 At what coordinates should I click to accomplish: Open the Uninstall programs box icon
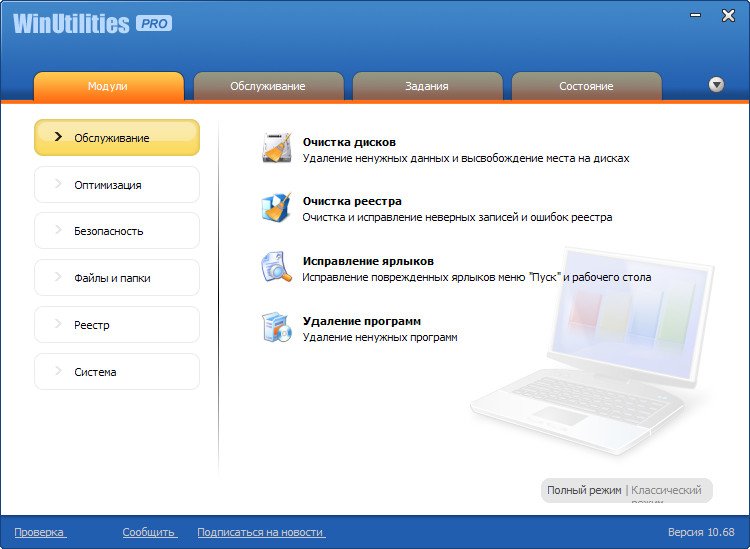point(276,327)
